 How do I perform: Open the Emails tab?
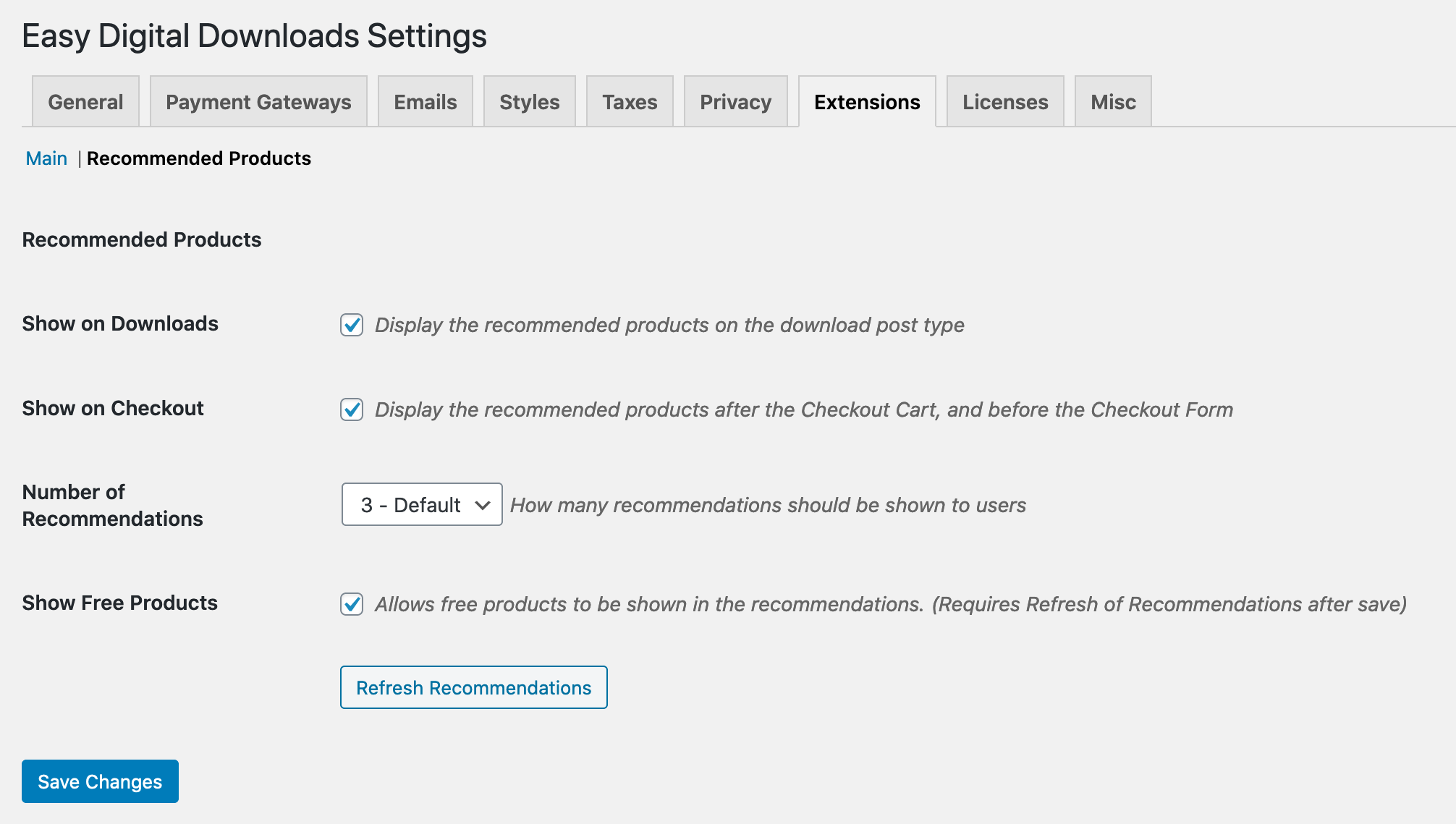tap(425, 102)
